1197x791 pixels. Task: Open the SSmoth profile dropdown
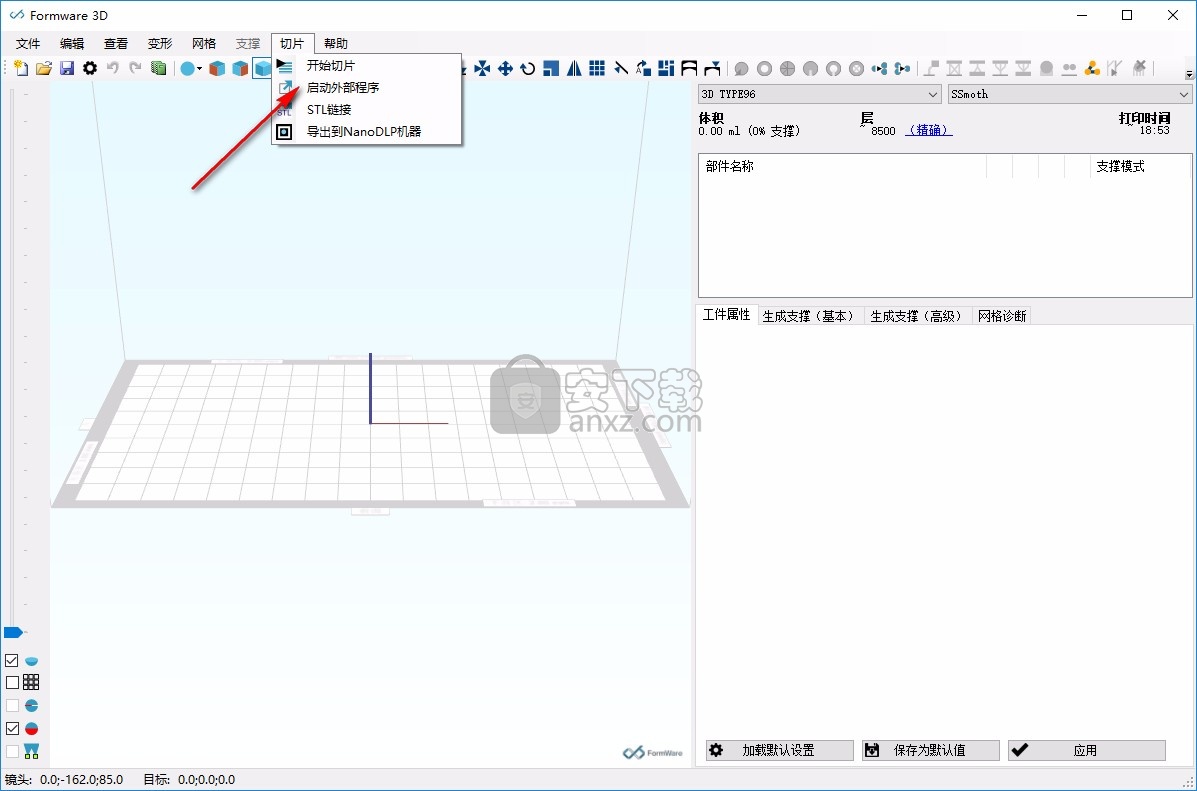point(1070,94)
